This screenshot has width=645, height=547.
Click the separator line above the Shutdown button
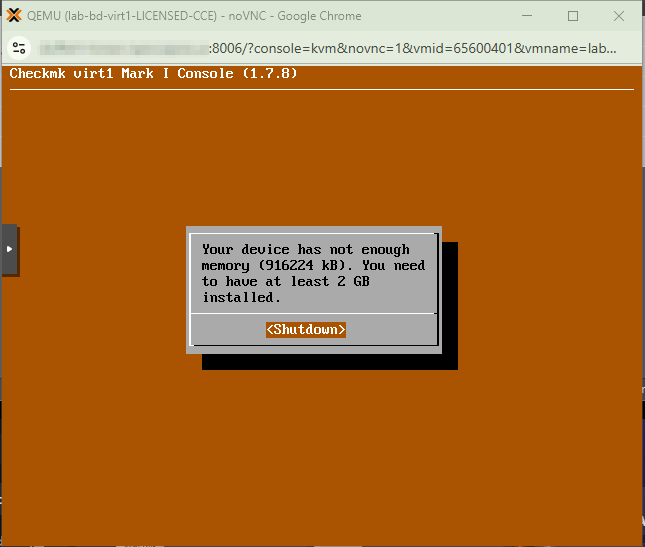(x=313, y=314)
